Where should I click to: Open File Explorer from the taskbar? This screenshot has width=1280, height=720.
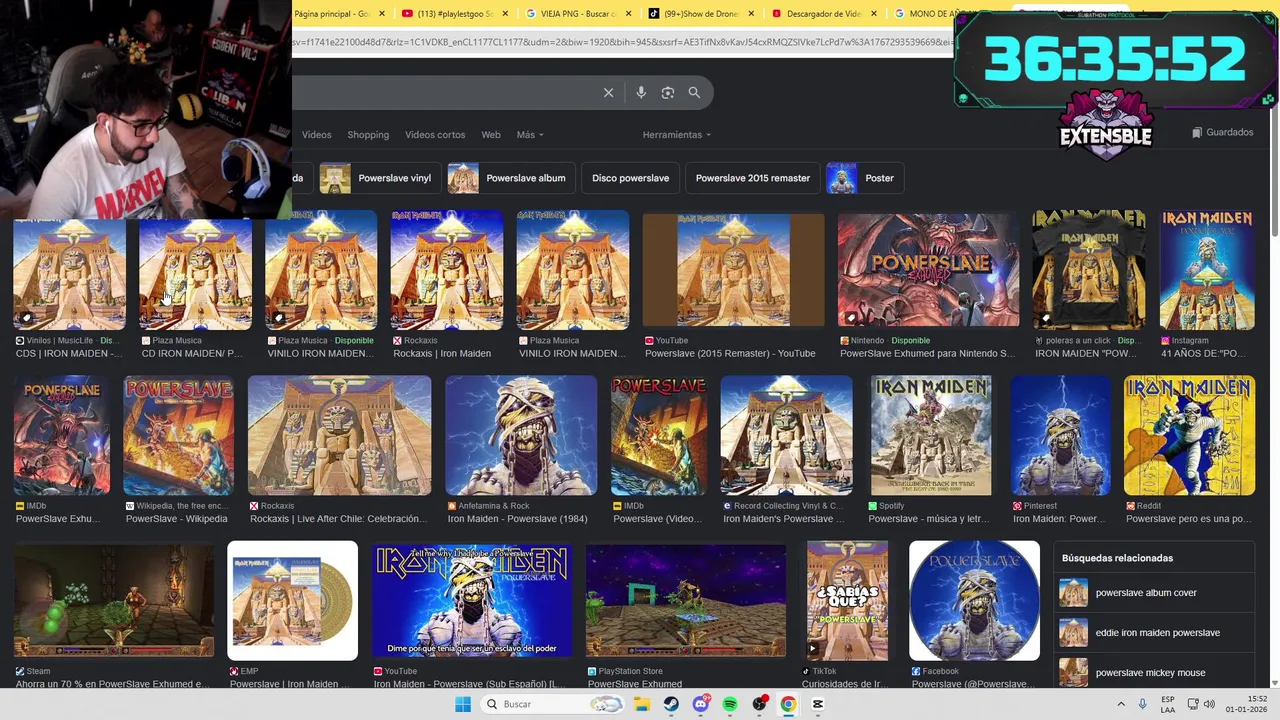642,704
